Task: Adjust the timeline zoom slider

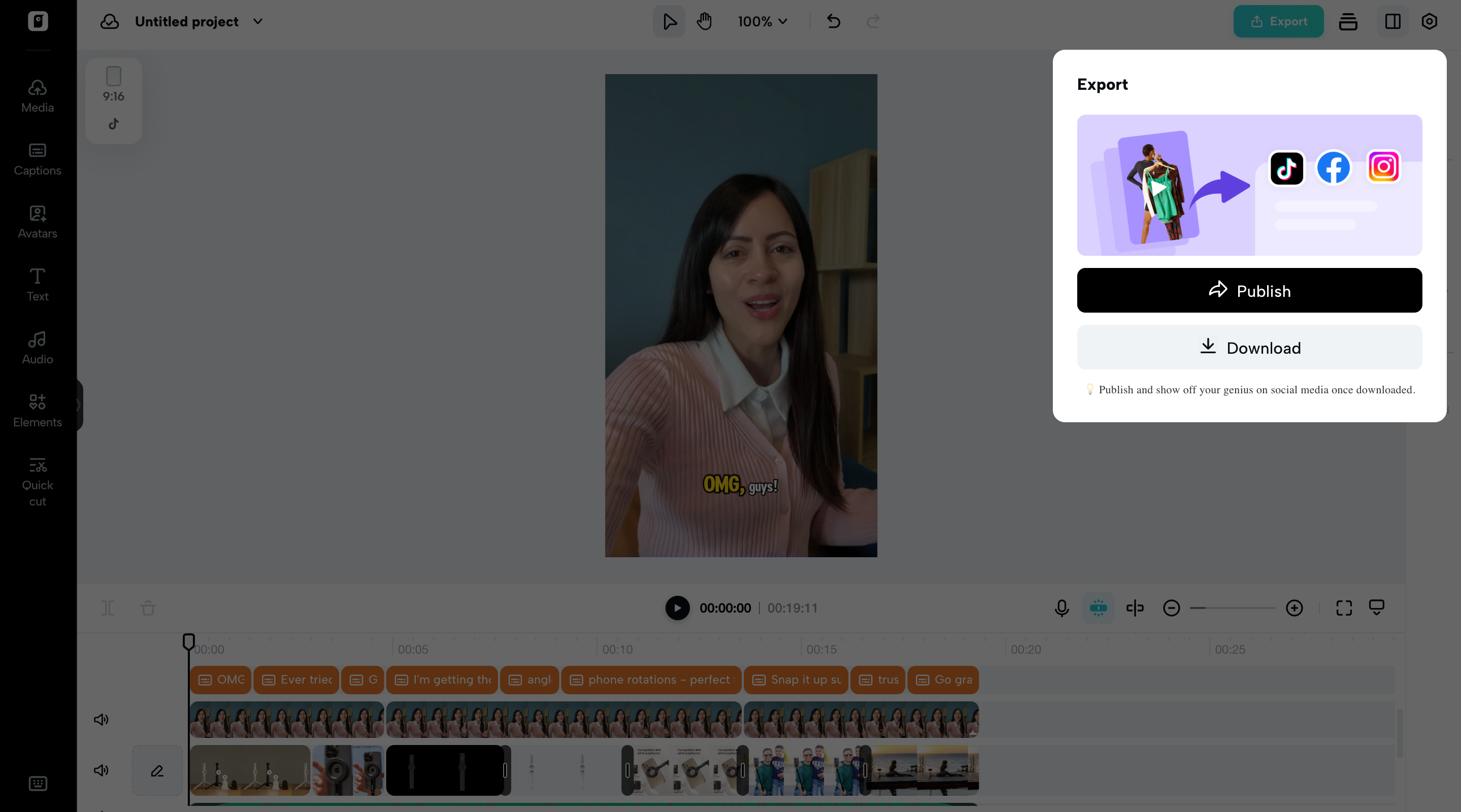Action: (x=1233, y=608)
